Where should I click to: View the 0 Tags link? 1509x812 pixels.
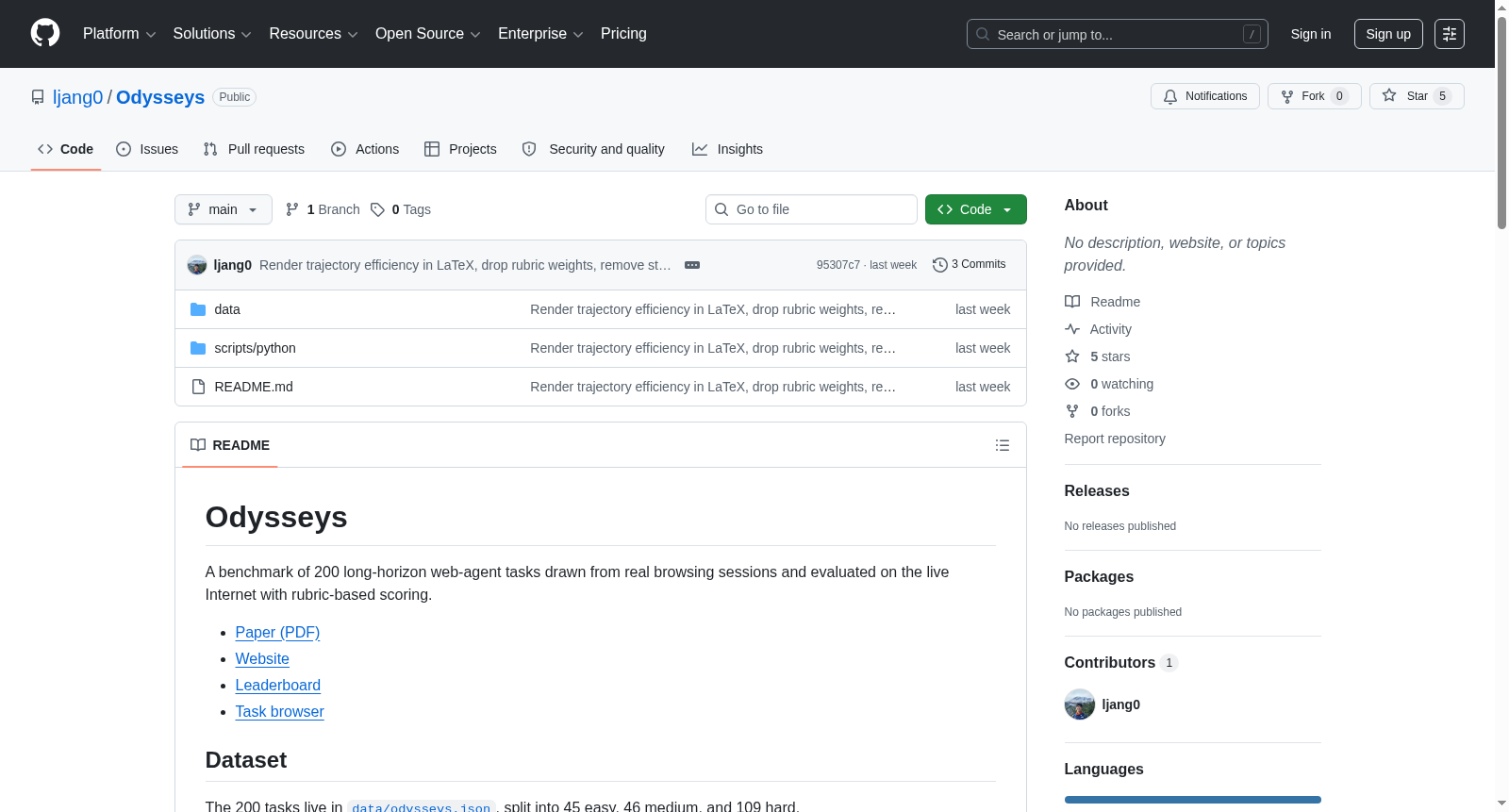(401, 209)
